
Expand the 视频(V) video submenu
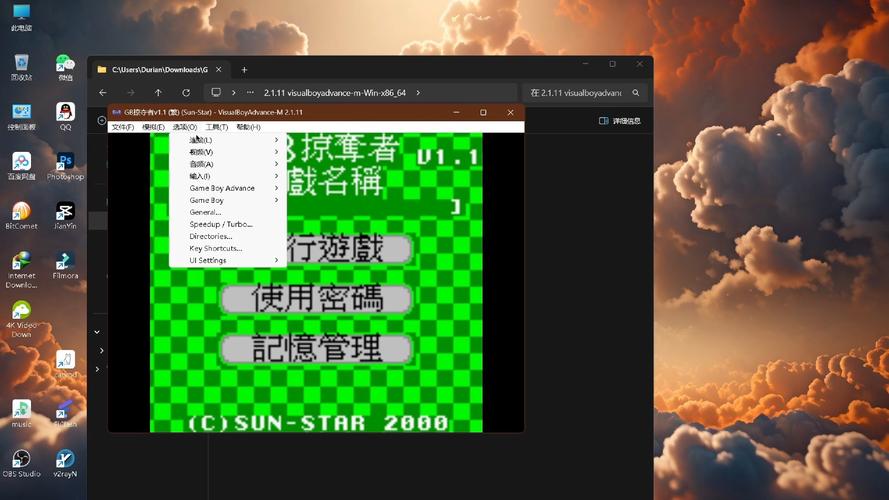(x=228, y=152)
